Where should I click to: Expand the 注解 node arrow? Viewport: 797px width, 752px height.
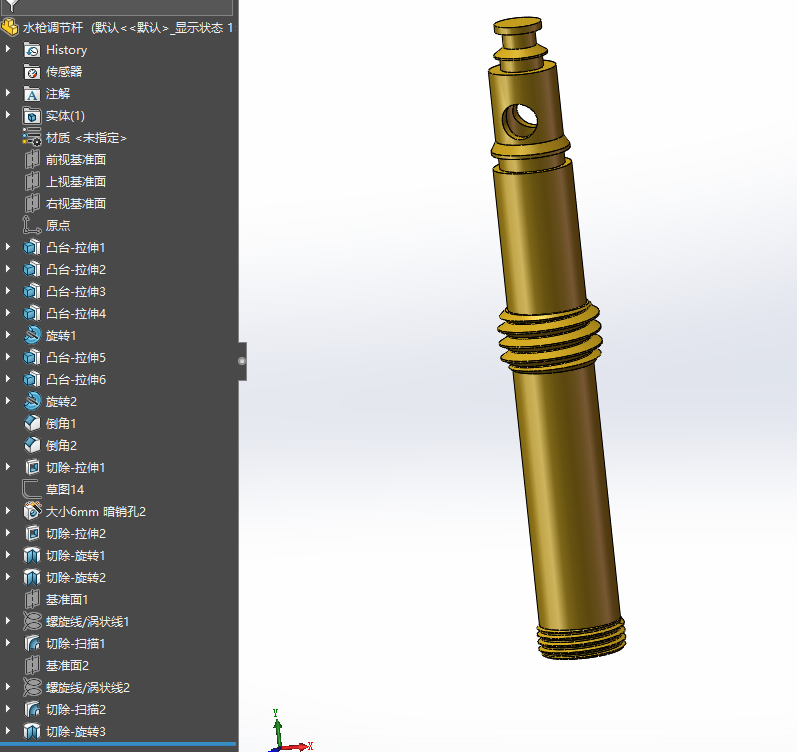(x=8, y=93)
